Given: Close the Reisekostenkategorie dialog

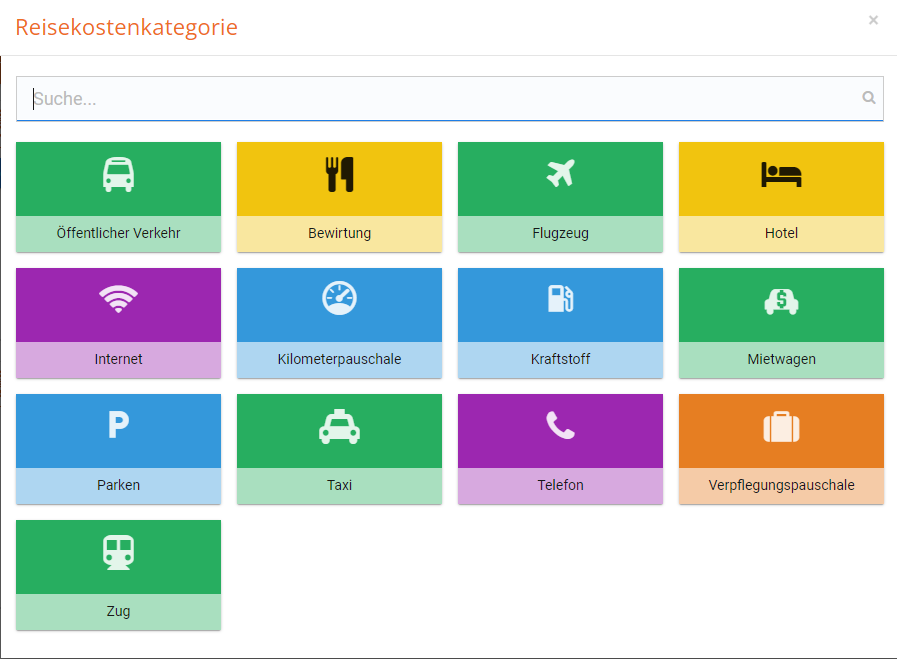Looking at the screenshot, I should coord(873,20).
